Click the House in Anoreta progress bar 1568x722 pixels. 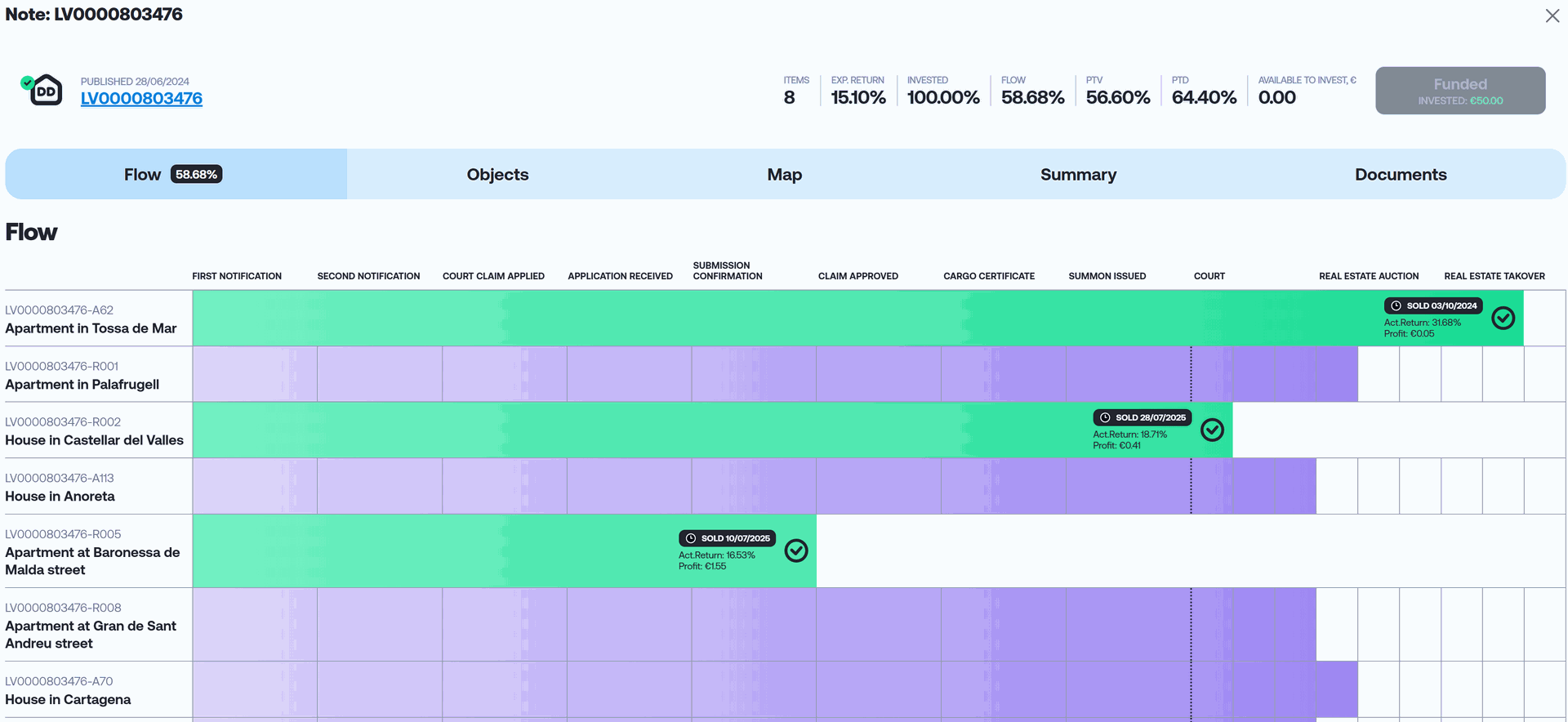pos(753,486)
